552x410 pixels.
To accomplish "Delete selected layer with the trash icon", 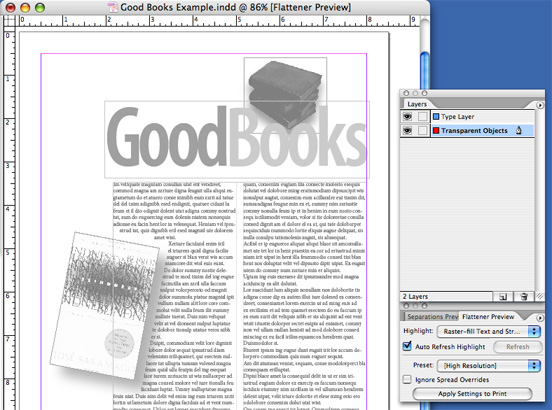I will (x=524, y=297).
